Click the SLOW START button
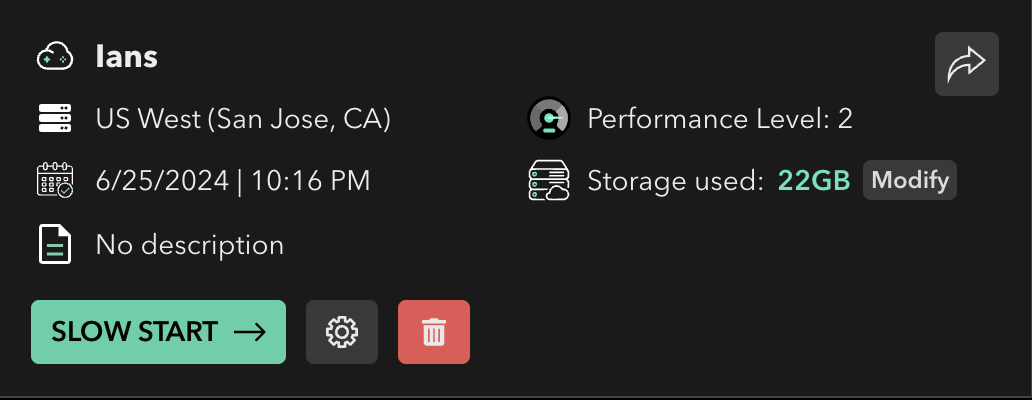1032x400 pixels. [x=159, y=332]
